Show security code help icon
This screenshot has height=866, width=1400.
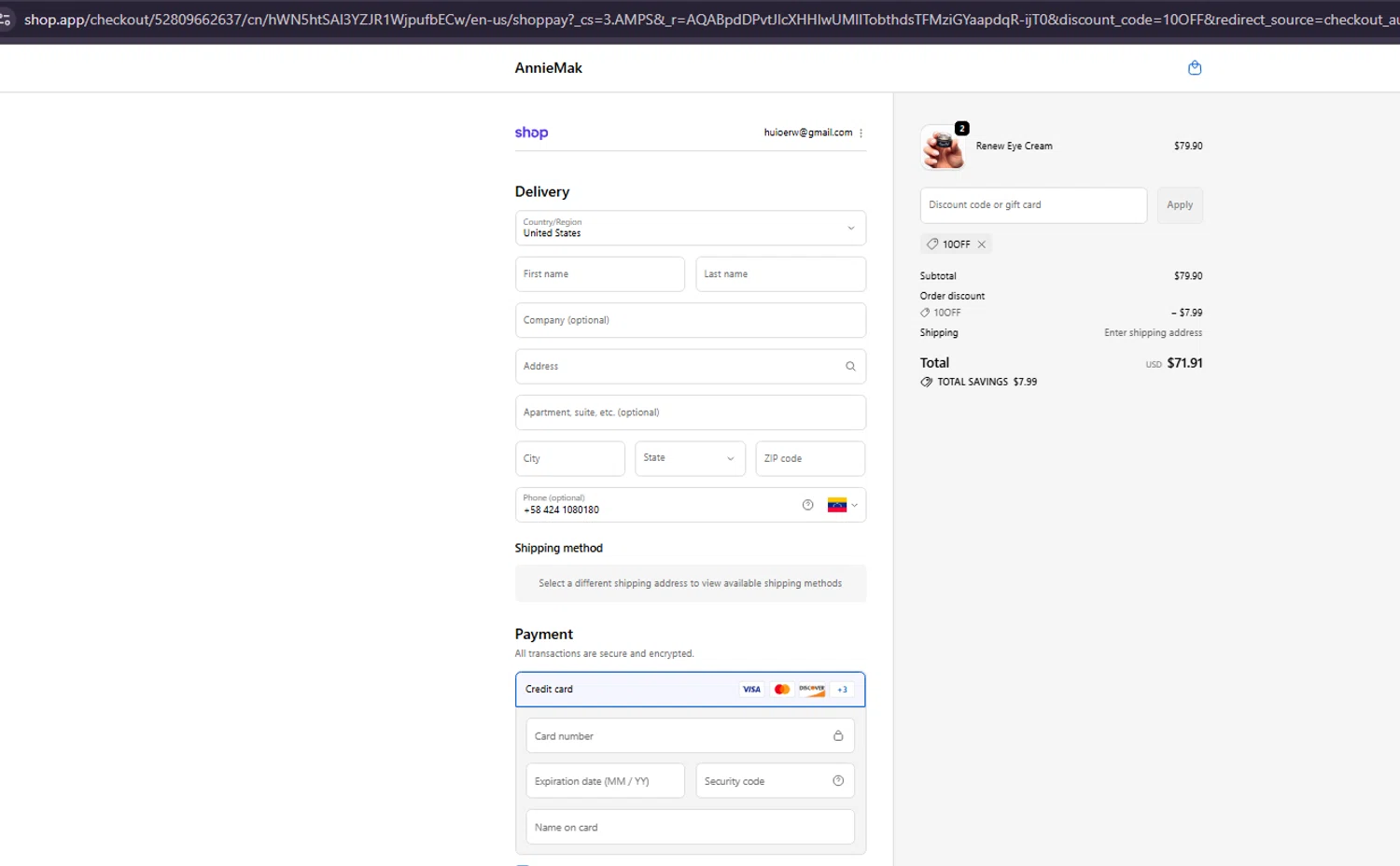pos(838,781)
